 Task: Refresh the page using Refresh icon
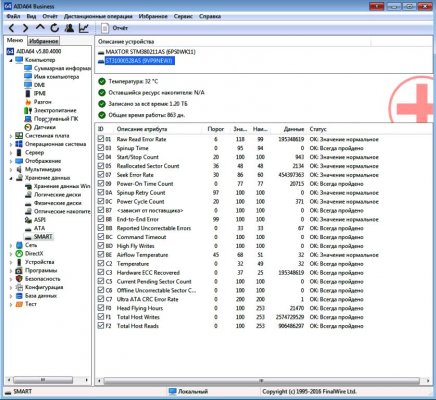coord(54,28)
